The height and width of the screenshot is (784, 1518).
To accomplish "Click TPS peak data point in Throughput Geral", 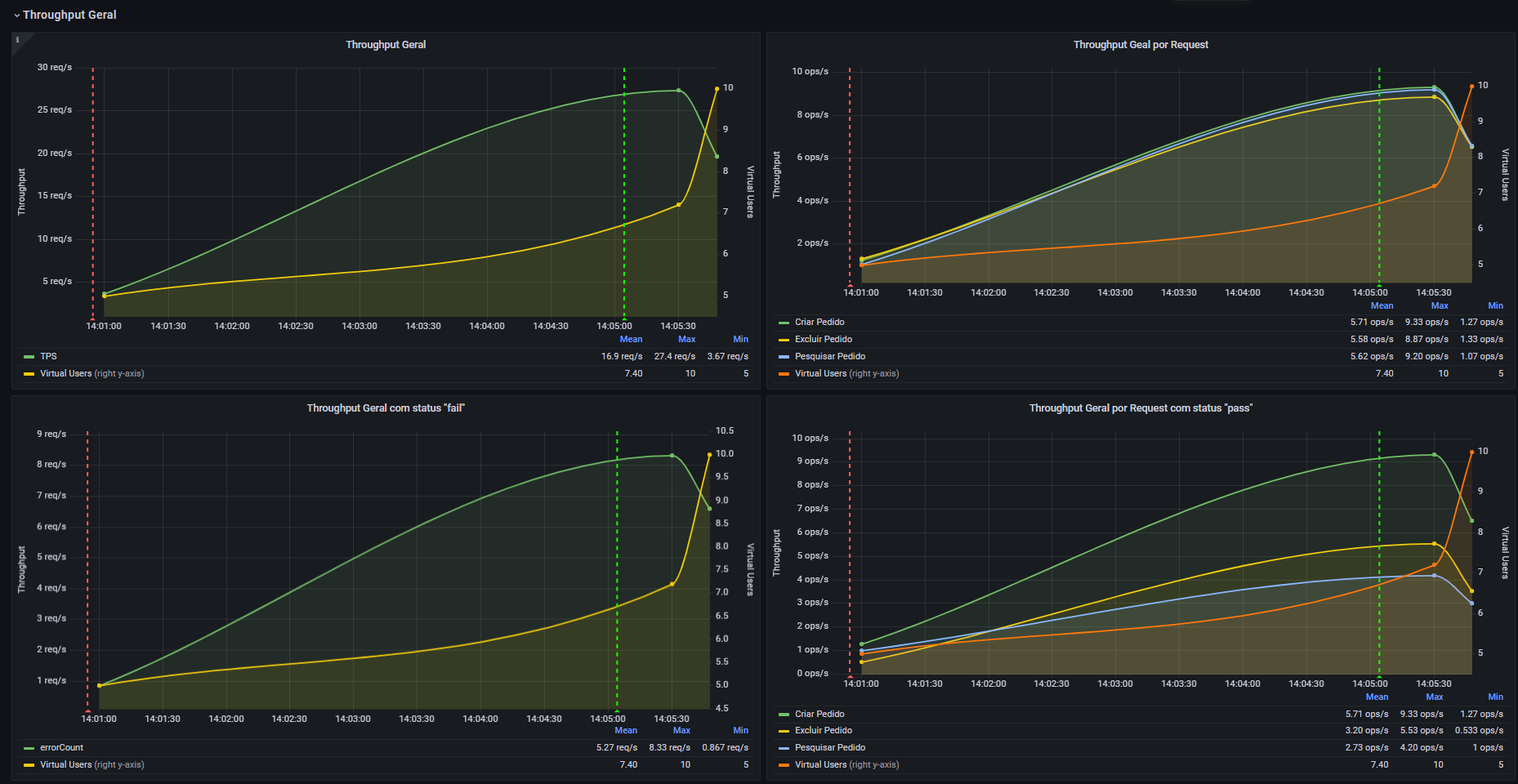I will pos(678,91).
